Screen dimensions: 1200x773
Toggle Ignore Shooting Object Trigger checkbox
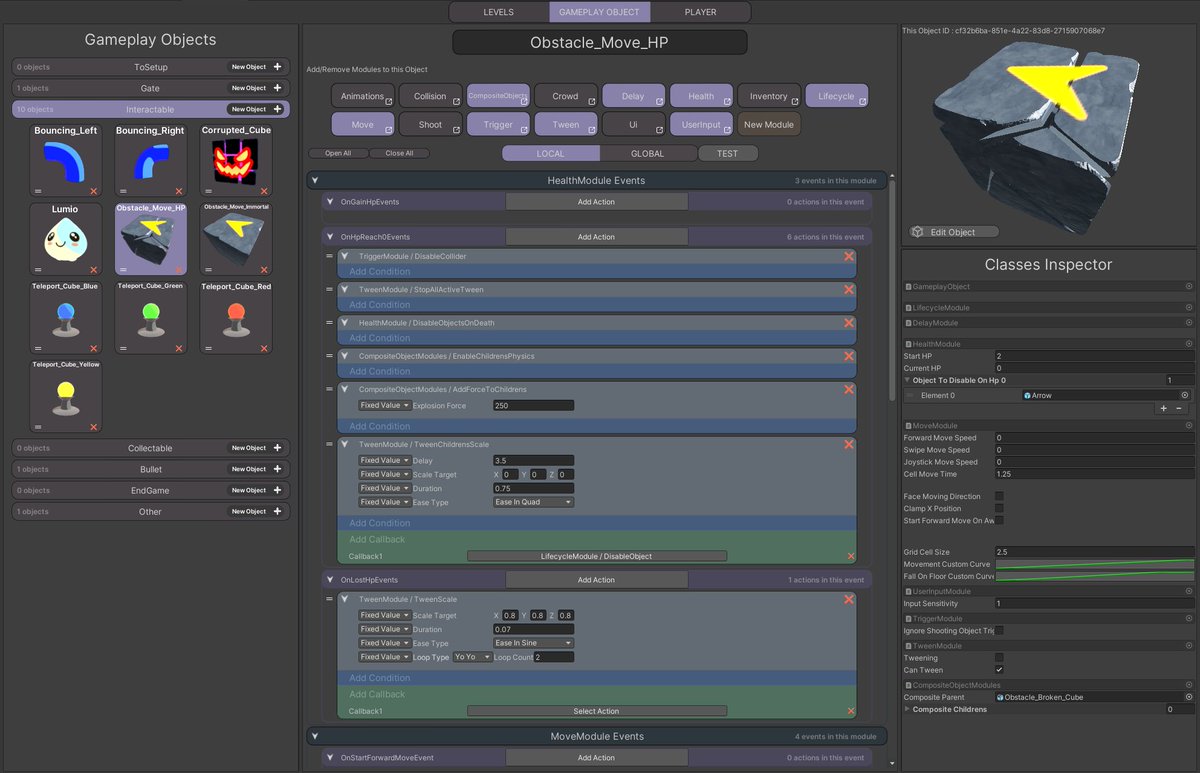click(999, 630)
